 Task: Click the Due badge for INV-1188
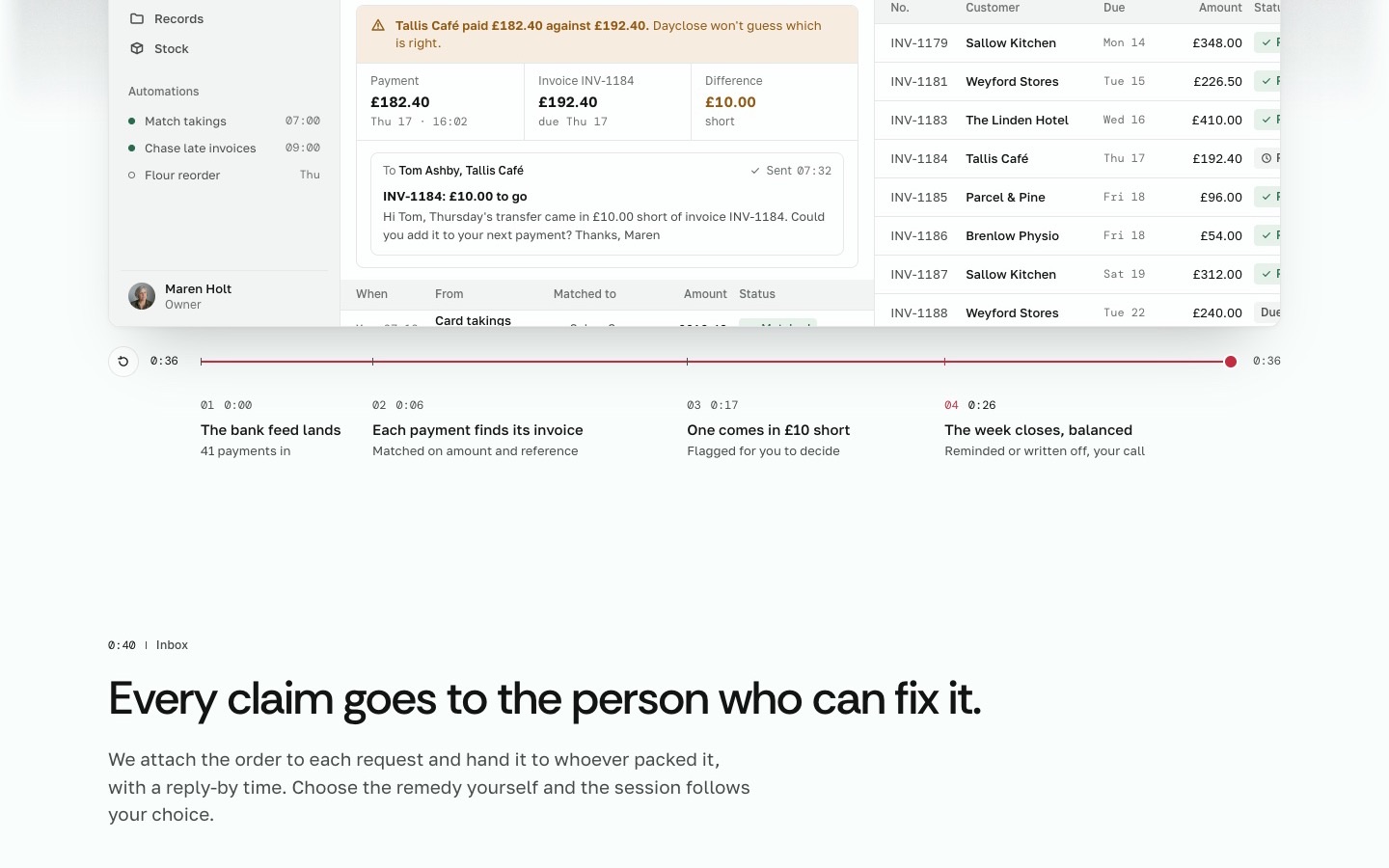(x=1267, y=312)
